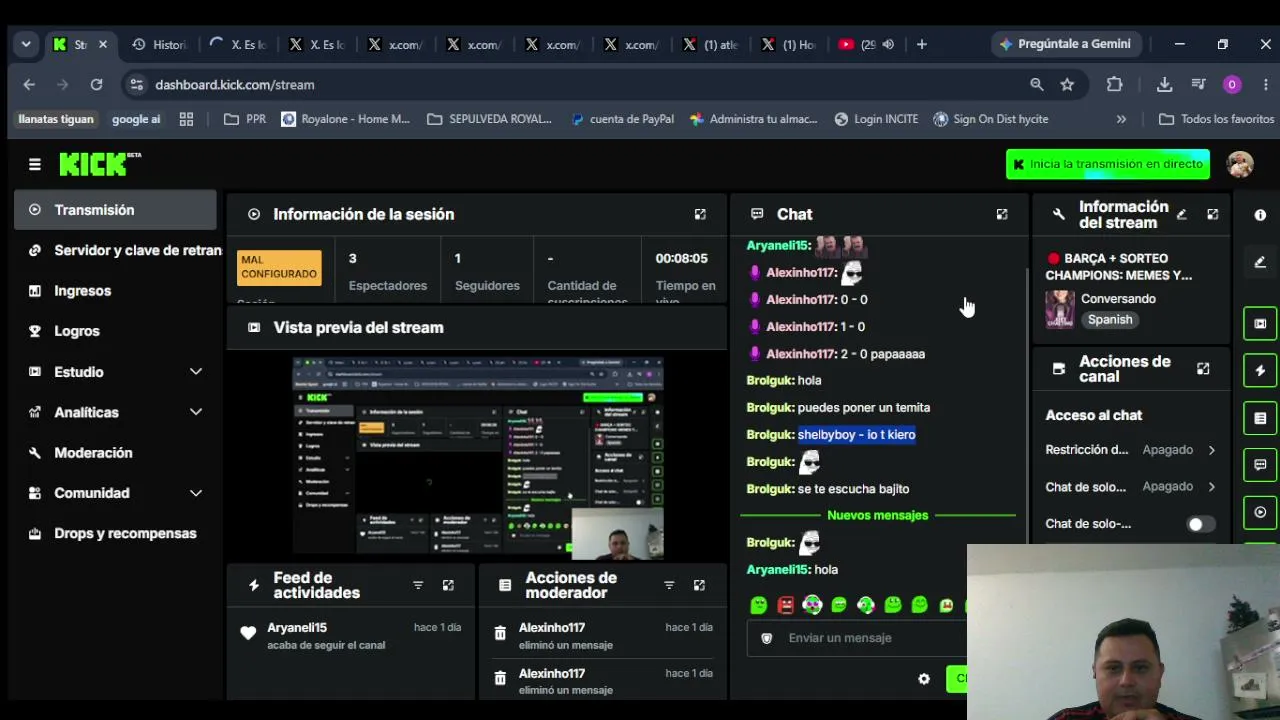Expand the Información del stream panel
Viewport: 1280px width, 720px height.
1212,214
